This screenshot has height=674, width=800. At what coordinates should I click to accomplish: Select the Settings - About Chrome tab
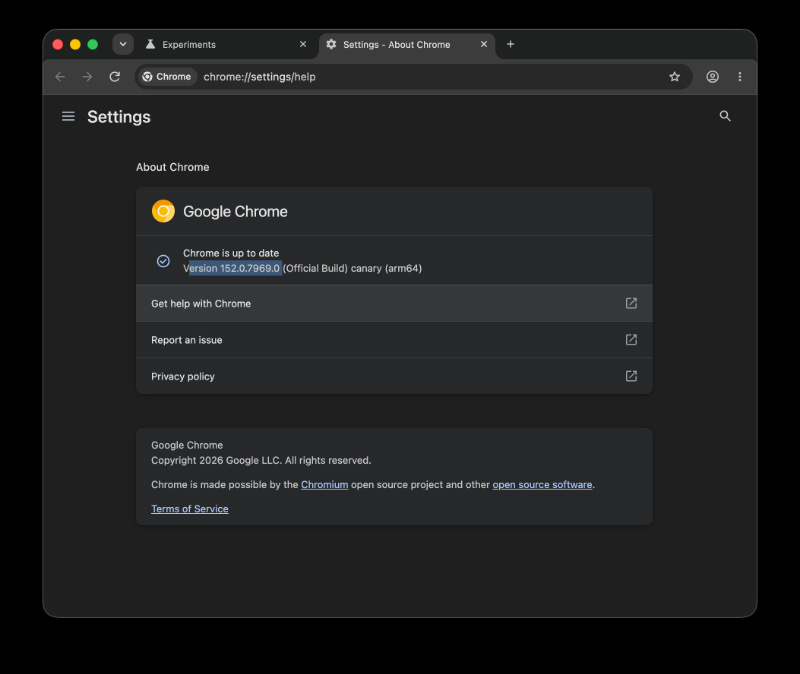[x=407, y=45]
